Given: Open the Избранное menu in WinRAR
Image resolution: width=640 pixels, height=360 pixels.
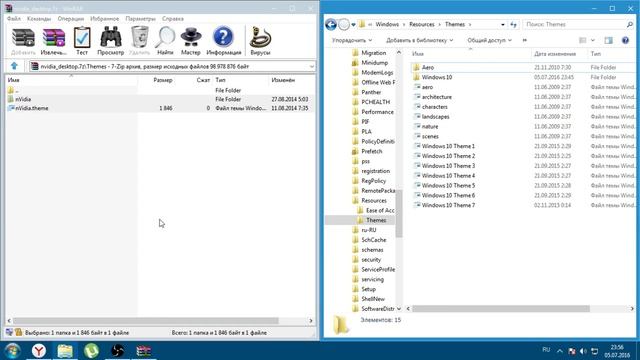Looking at the screenshot, I should point(104,19).
